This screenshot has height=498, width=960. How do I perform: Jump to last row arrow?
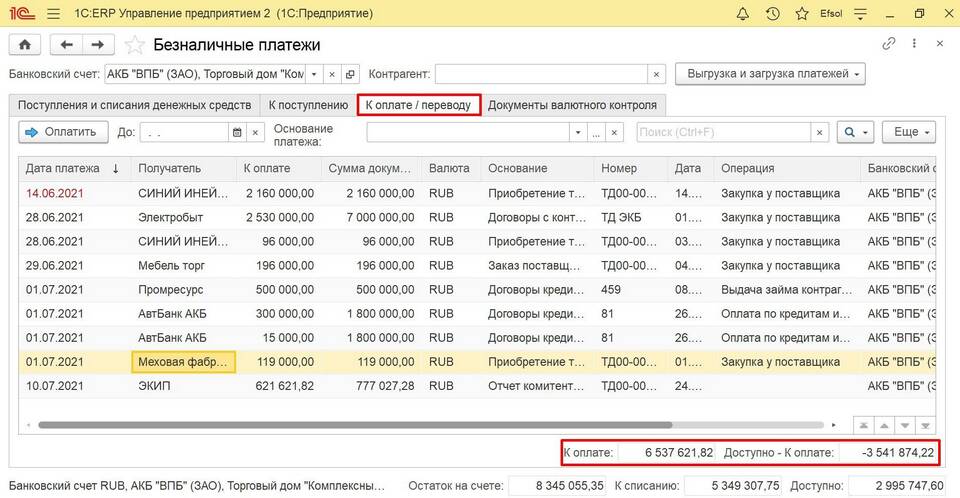pyautogui.click(x=926, y=425)
